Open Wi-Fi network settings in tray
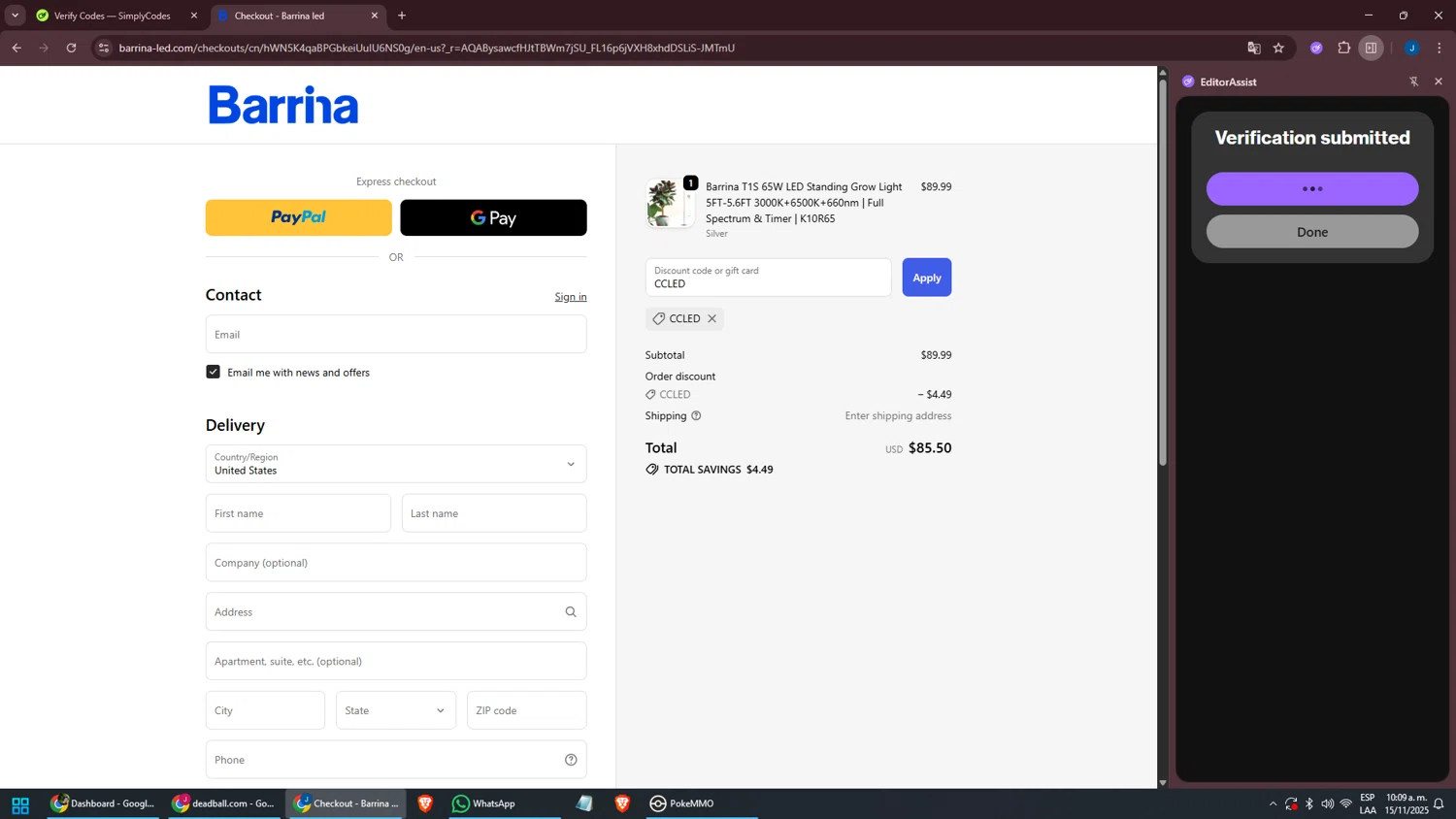Screen dimensions: 1456x819 (1346, 804)
